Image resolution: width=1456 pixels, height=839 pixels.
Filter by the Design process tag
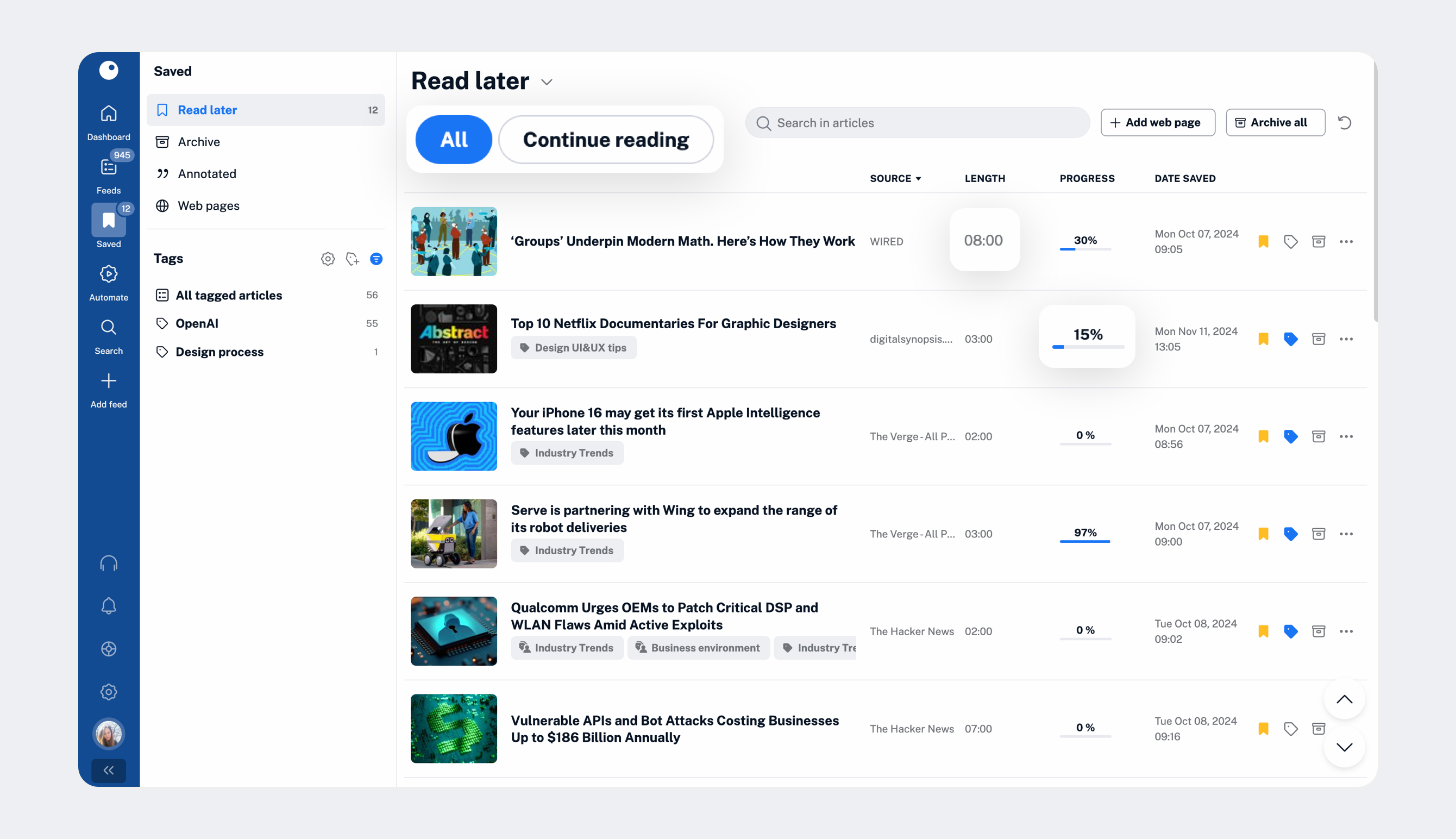(266, 352)
